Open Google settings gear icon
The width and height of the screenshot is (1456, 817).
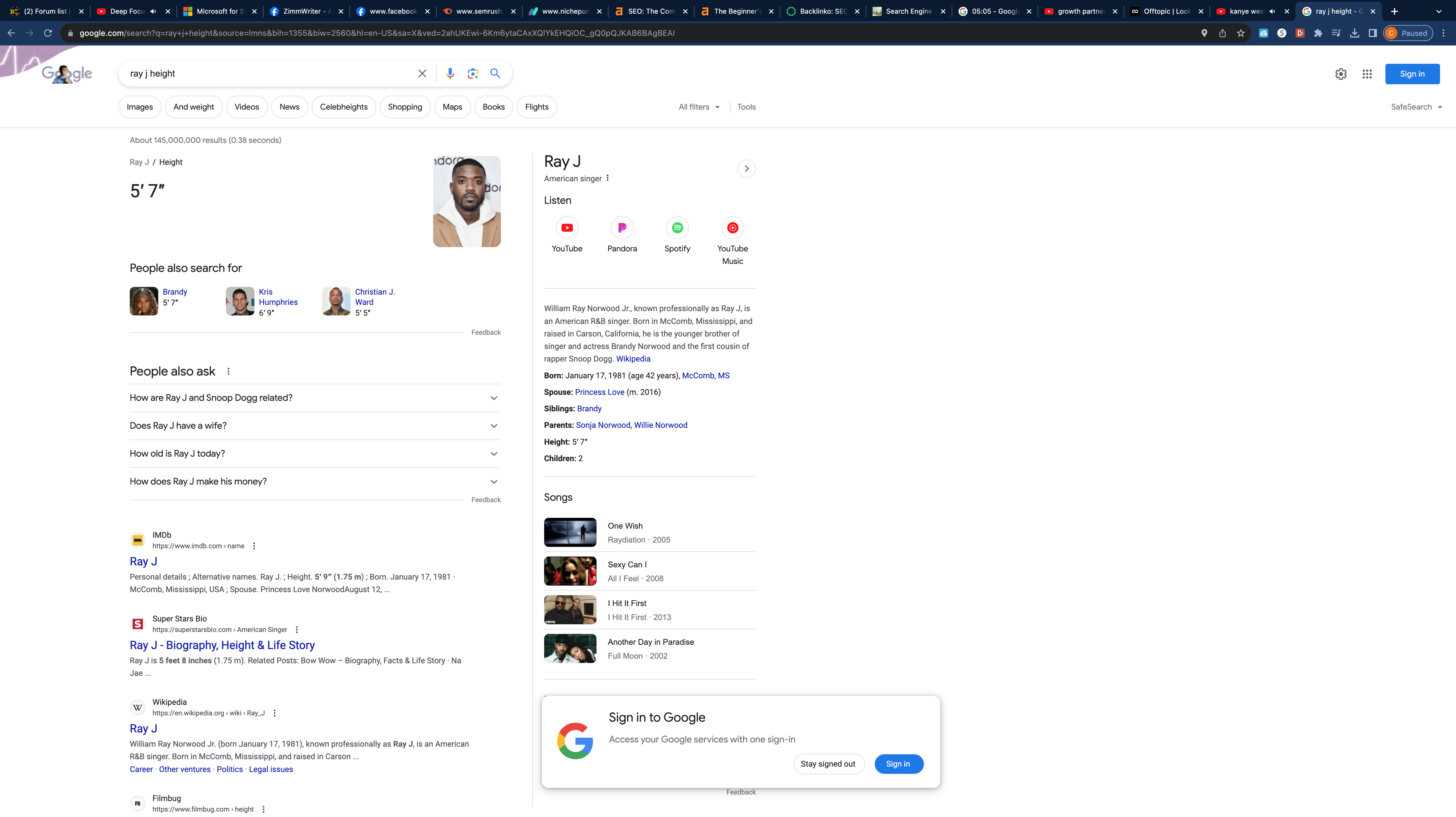coord(1341,74)
